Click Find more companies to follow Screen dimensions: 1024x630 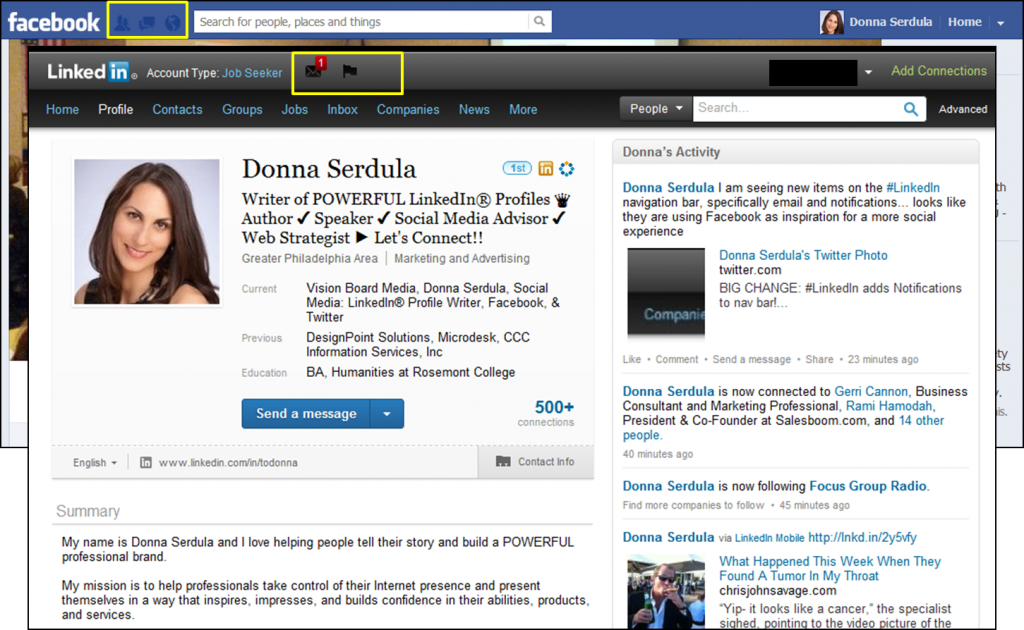click(693, 505)
